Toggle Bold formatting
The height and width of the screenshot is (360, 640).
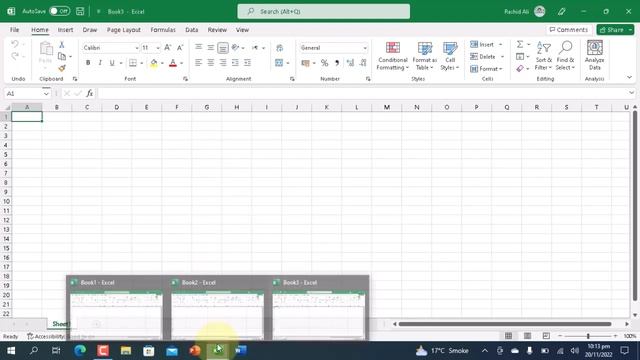tap(88, 63)
